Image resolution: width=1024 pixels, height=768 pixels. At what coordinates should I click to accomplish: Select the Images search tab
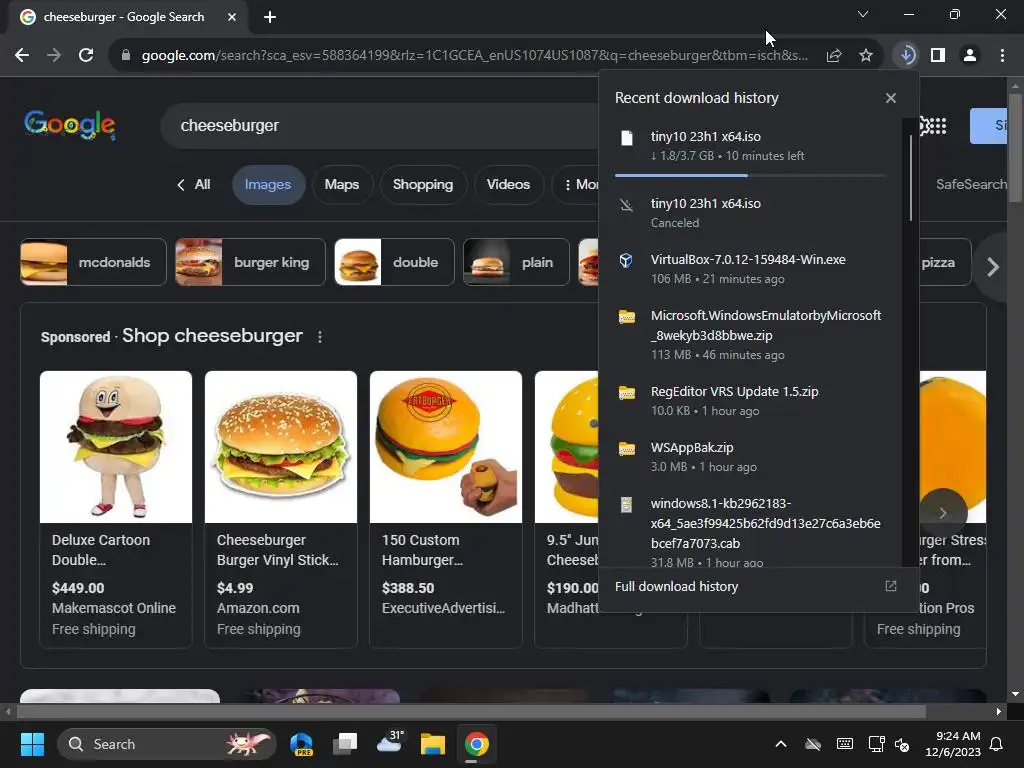[268, 185]
